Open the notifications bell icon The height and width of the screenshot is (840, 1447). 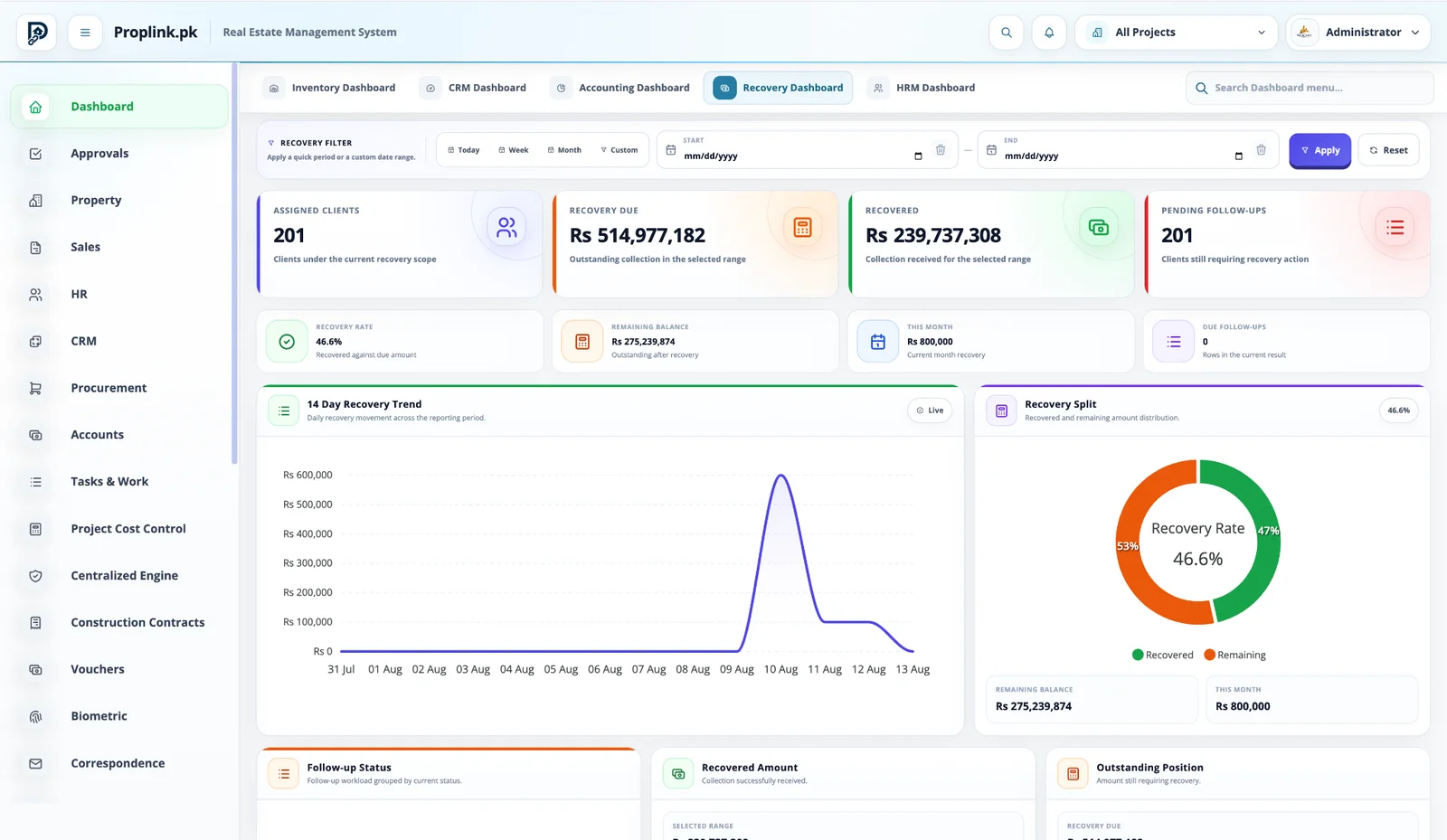pos(1049,33)
